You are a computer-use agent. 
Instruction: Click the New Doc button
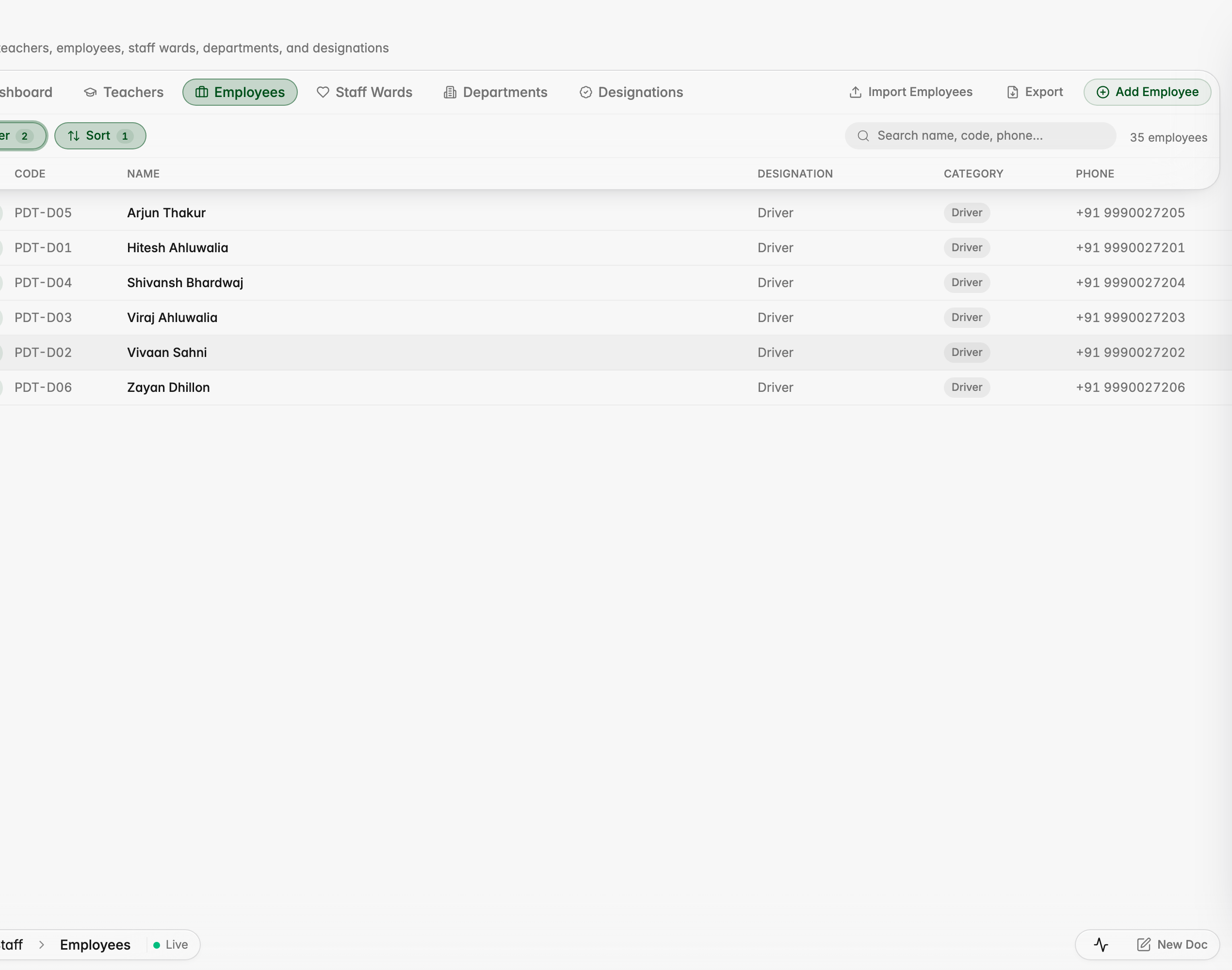coord(1172,944)
